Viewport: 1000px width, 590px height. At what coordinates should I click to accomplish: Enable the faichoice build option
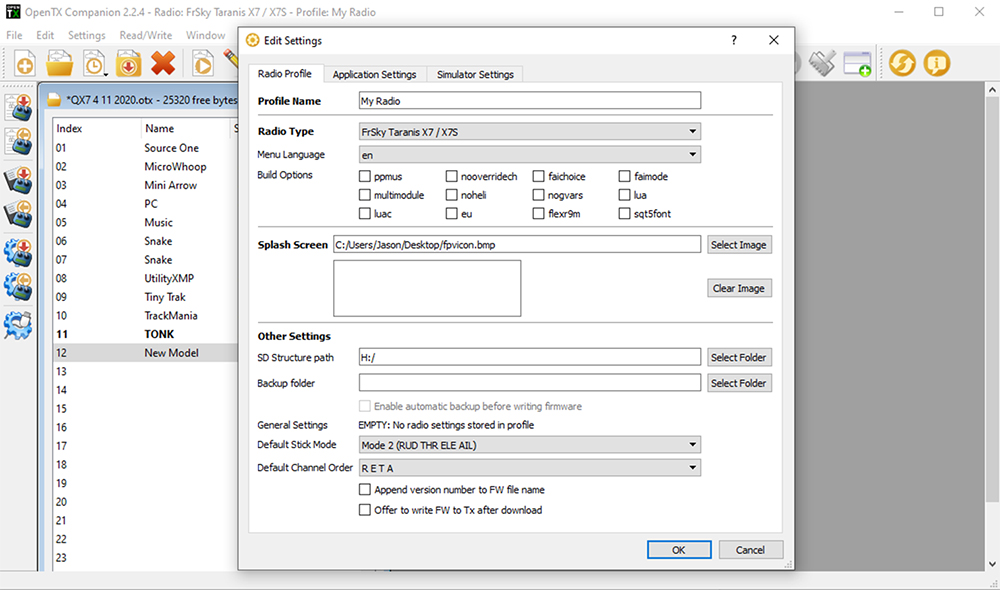coord(538,176)
